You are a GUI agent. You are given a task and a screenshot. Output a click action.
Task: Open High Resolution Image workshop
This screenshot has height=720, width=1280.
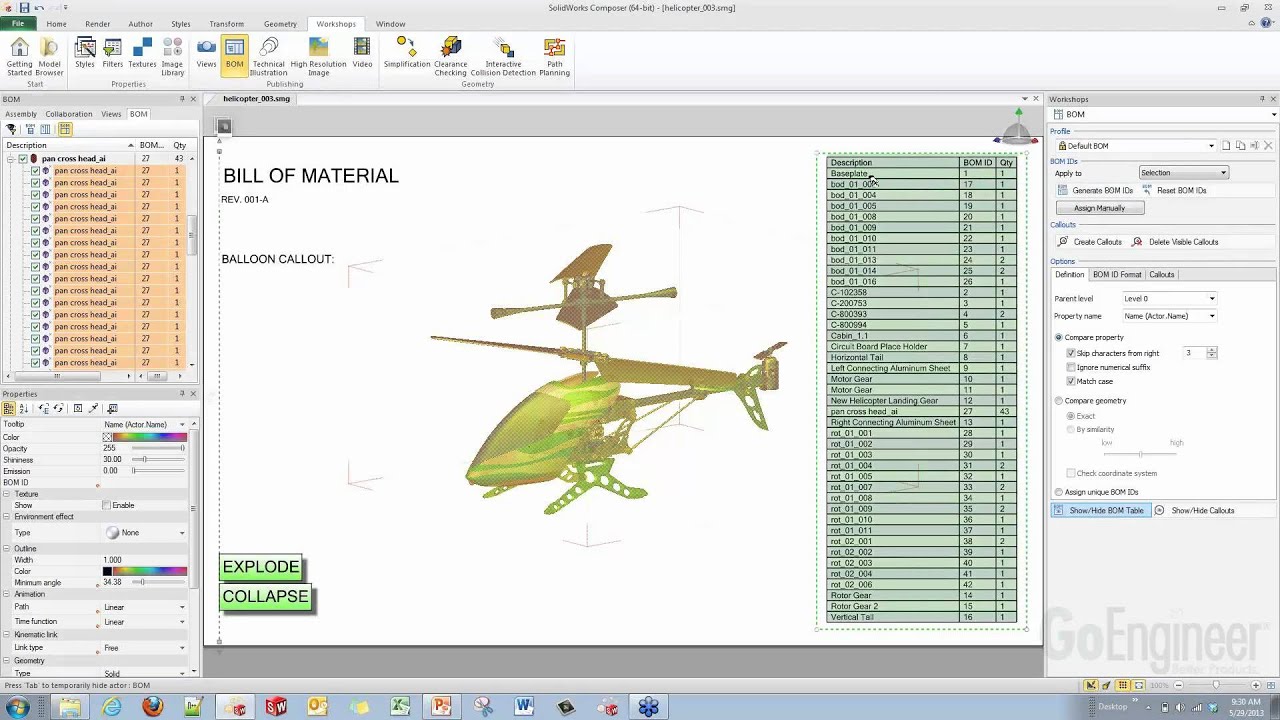pyautogui.click(x=318, y=57)
